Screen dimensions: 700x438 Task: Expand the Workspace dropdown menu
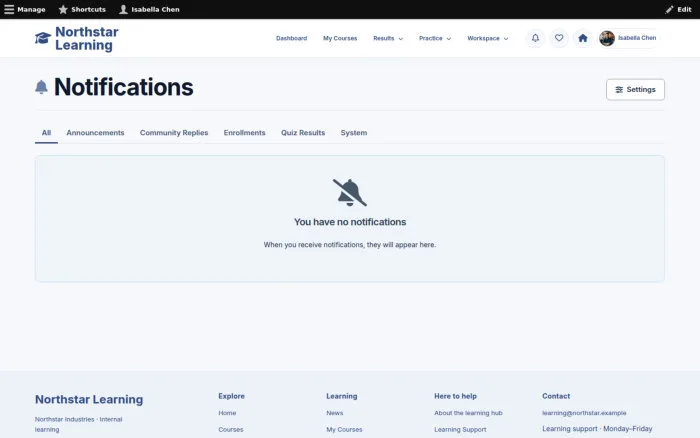488,38
